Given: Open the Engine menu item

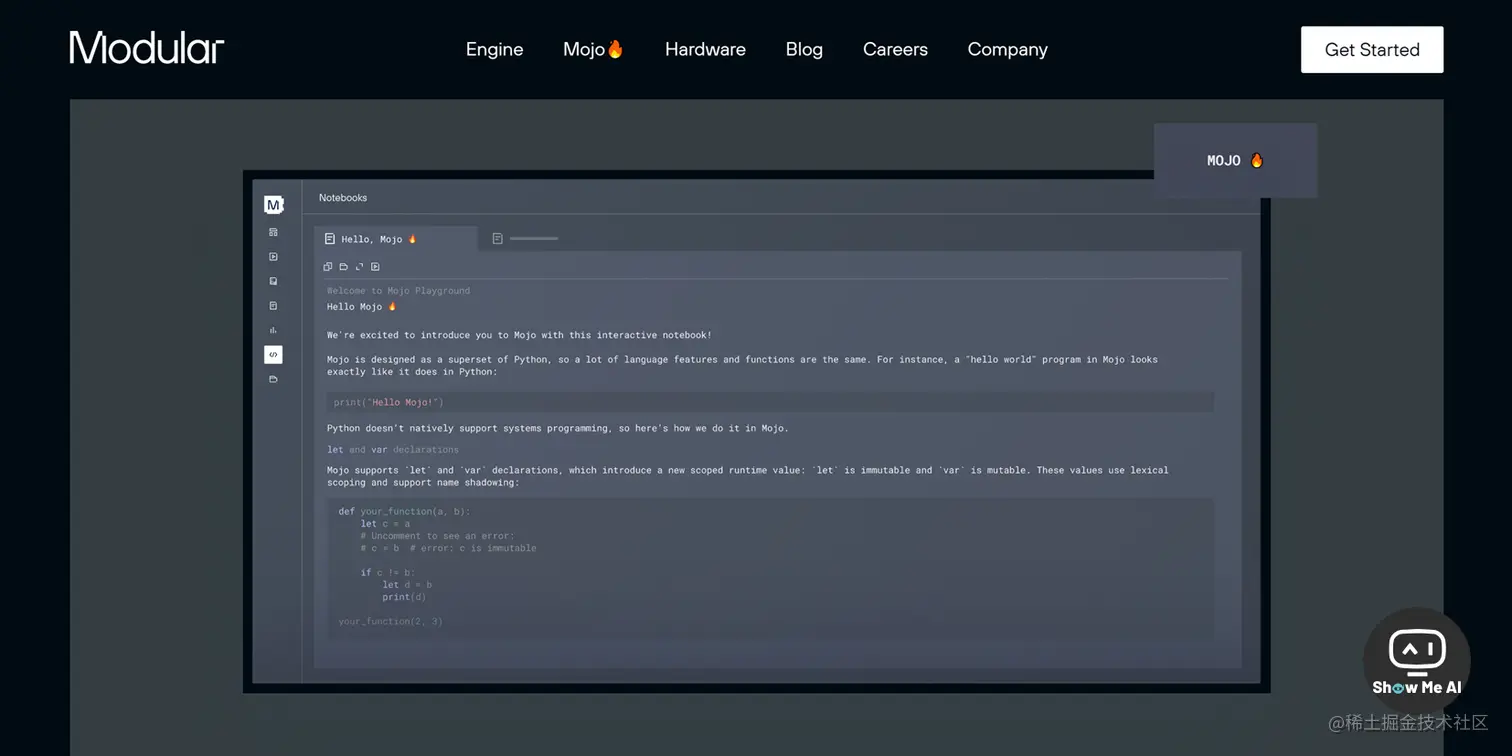Looking at the screenshot, I should click(494, 49).
